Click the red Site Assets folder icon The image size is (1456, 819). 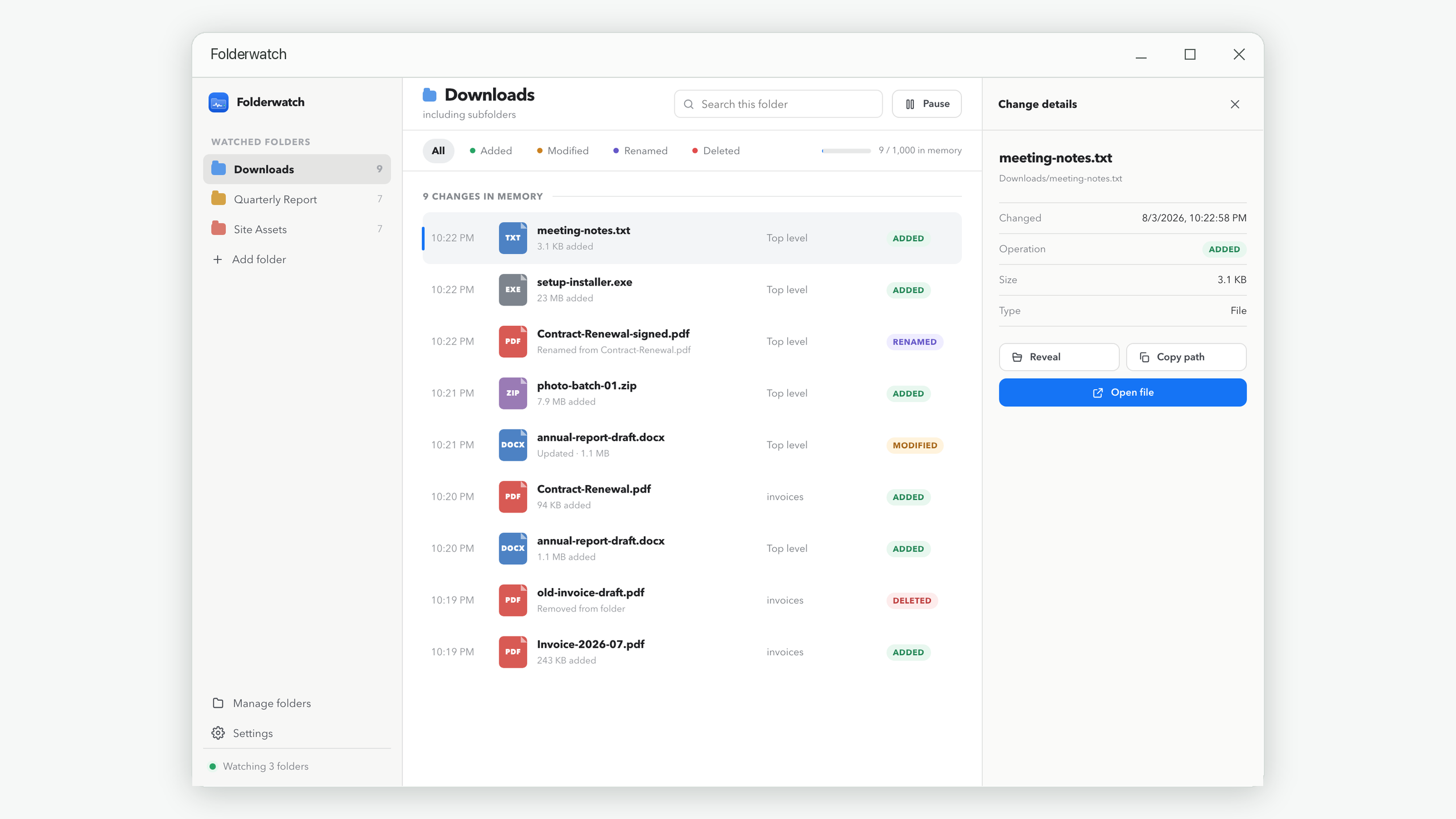tap(218, 229)
